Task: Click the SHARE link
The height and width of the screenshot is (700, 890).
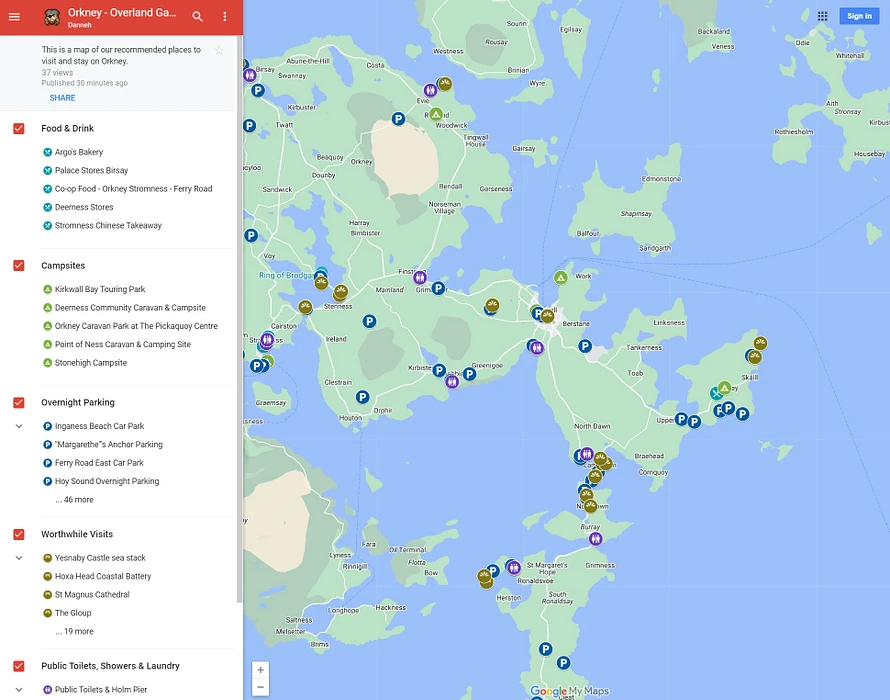Action: click(x=62, y=98)
